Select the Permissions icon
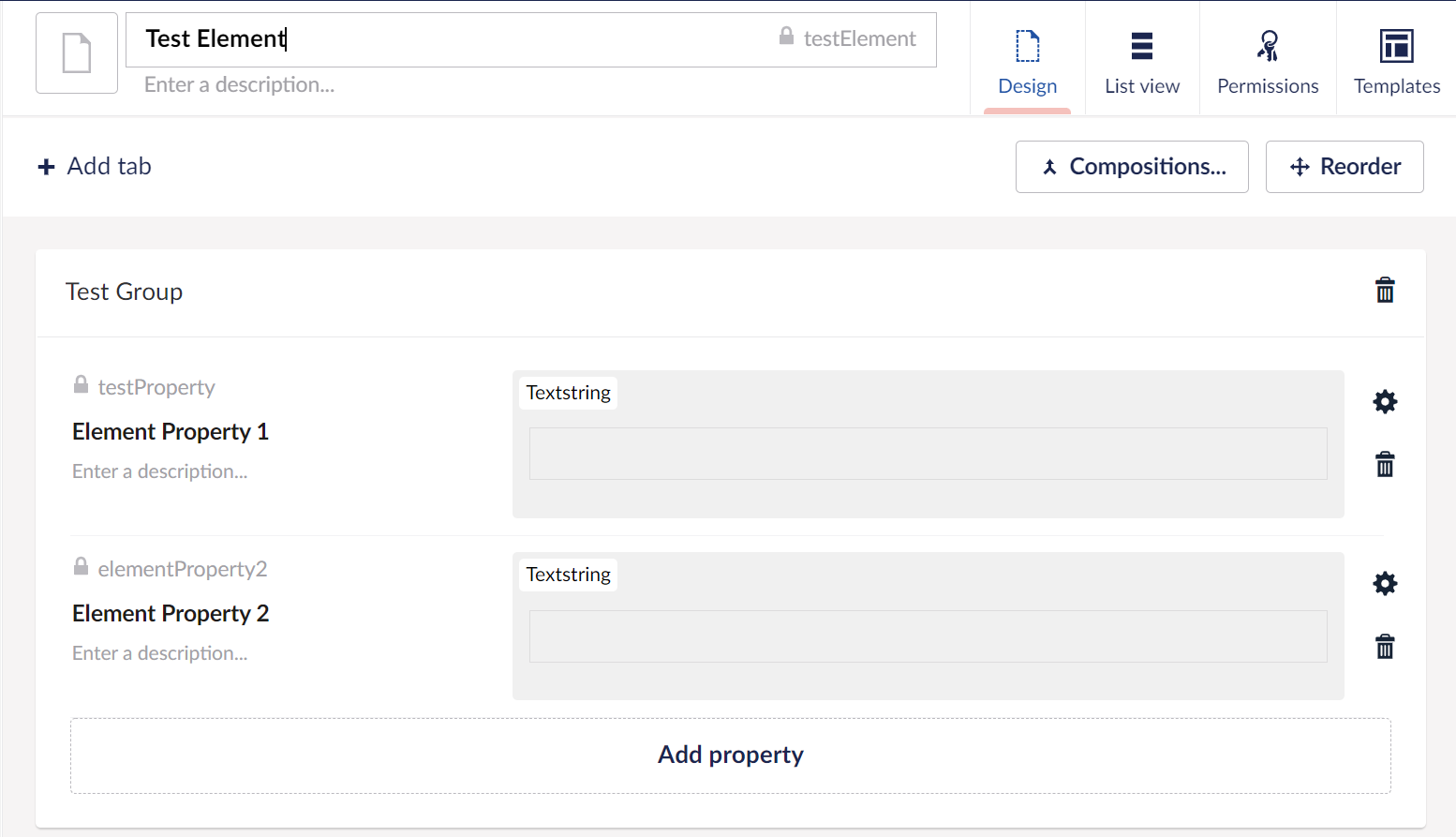 click(1267, 45)
